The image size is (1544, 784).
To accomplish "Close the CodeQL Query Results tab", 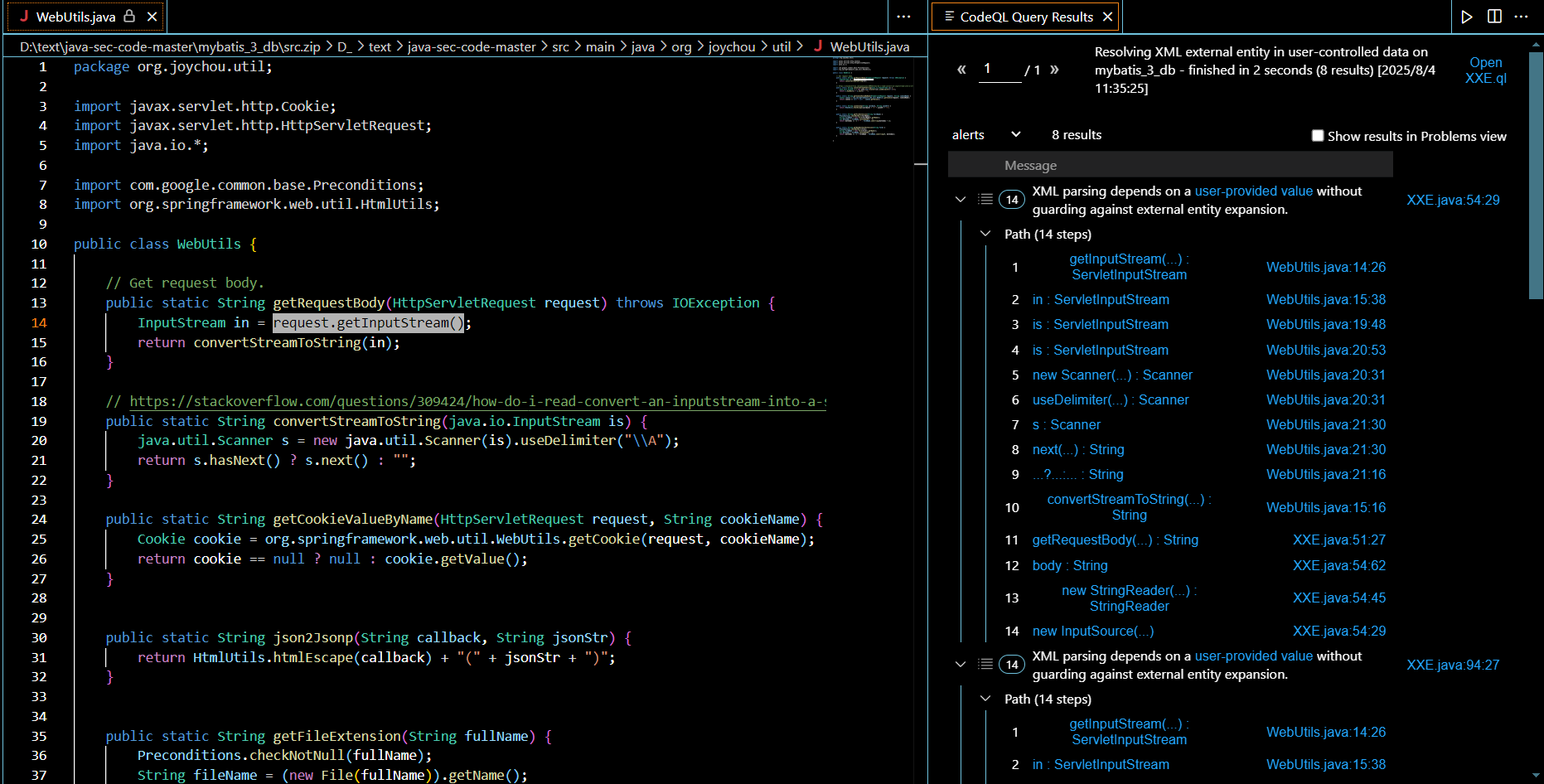I will pyautogui.click(x=1107, y=17).
